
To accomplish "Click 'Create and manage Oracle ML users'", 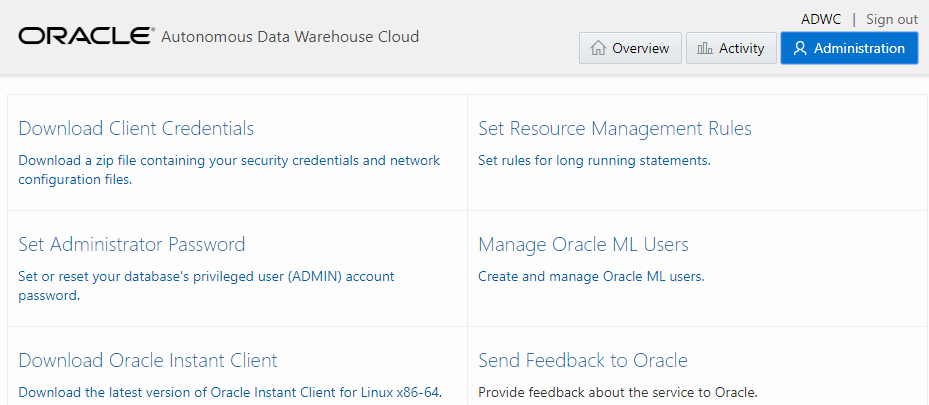I will 591,276.
